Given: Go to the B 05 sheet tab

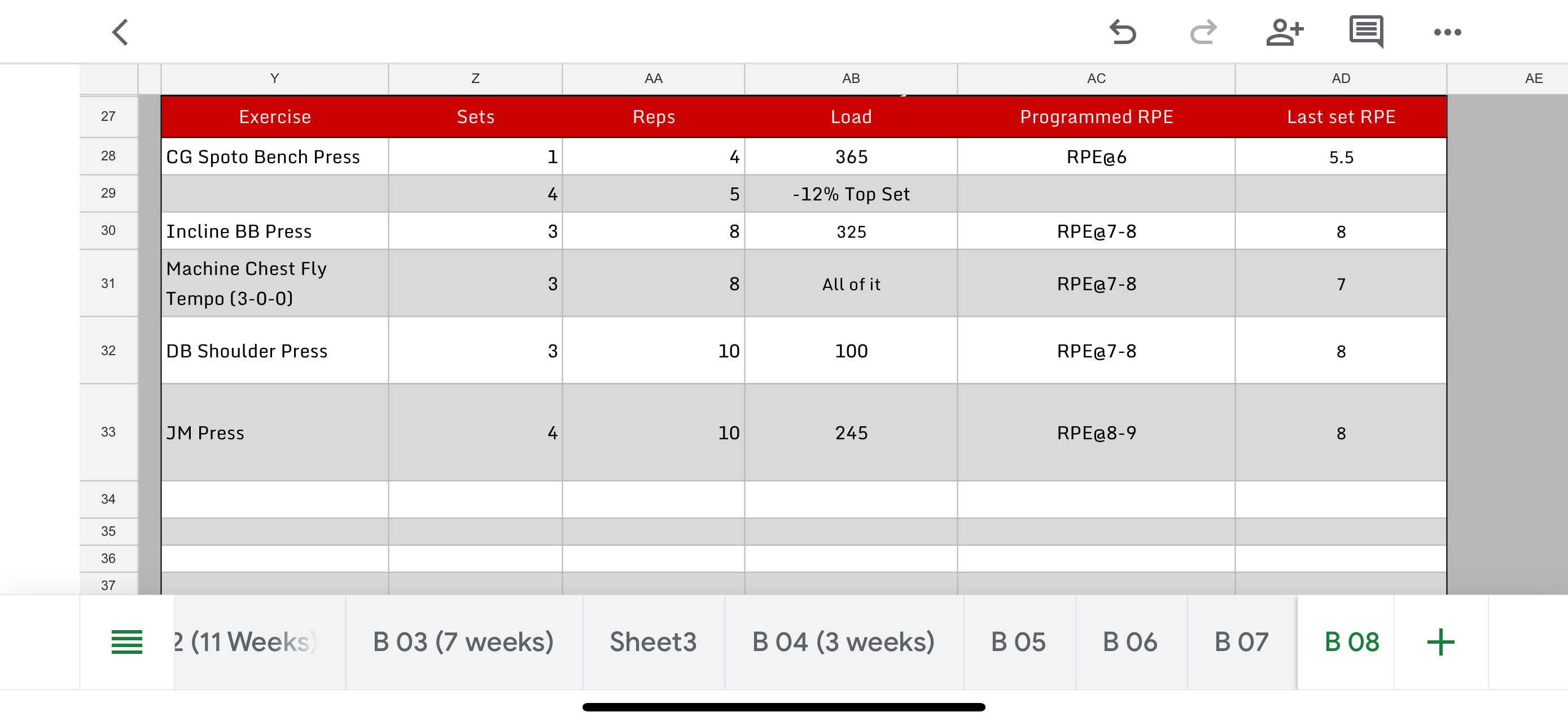Looking at the screenshot, I should pyautogui.click(x=1018, y=641).
